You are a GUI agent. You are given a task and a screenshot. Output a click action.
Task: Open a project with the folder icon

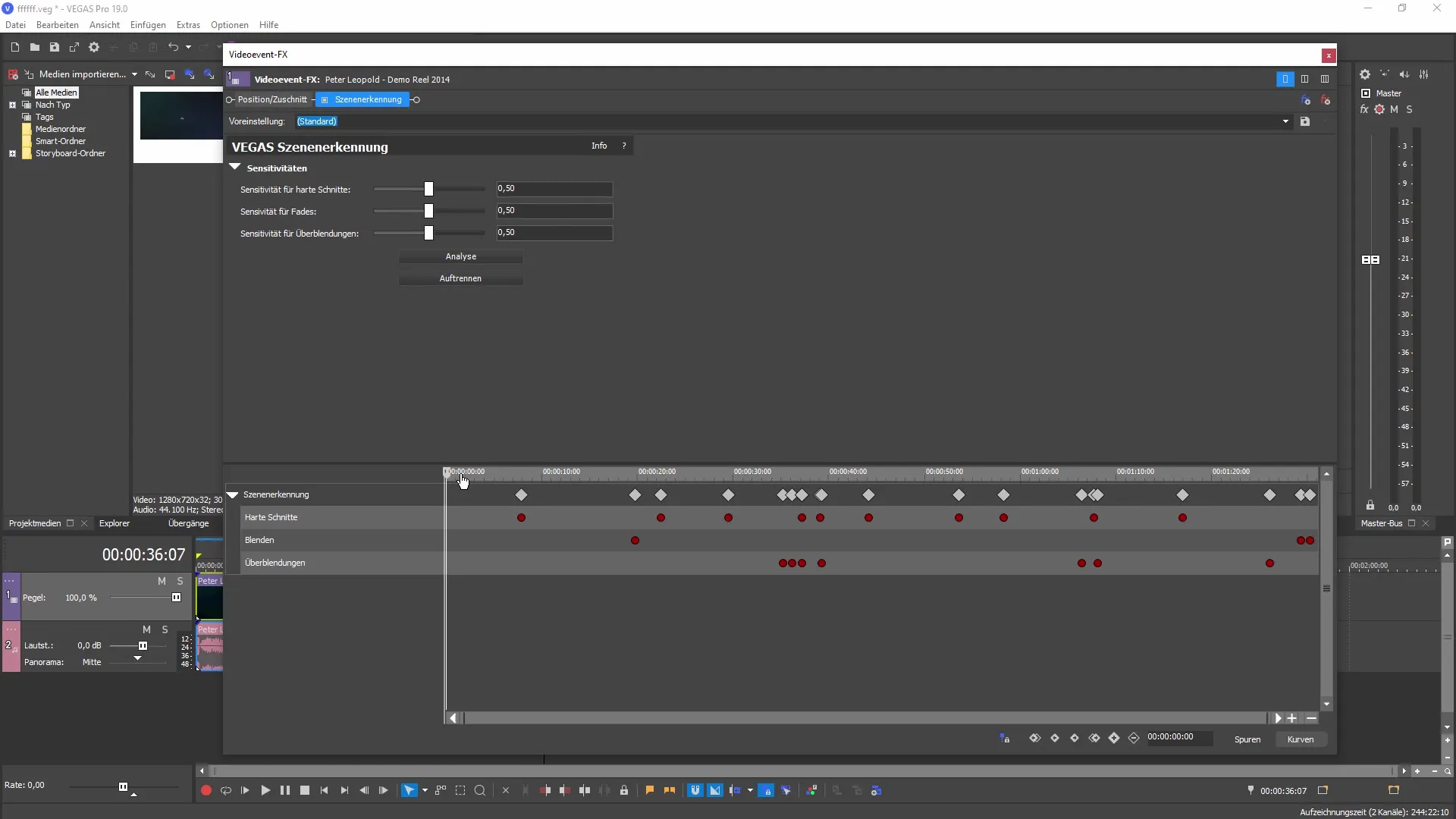tap(34, 47)
